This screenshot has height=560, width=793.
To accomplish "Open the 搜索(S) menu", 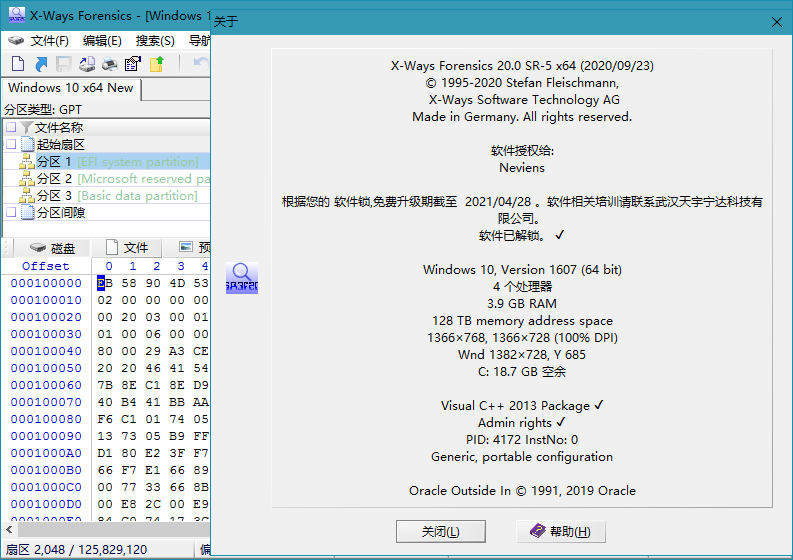I will 155,40.
